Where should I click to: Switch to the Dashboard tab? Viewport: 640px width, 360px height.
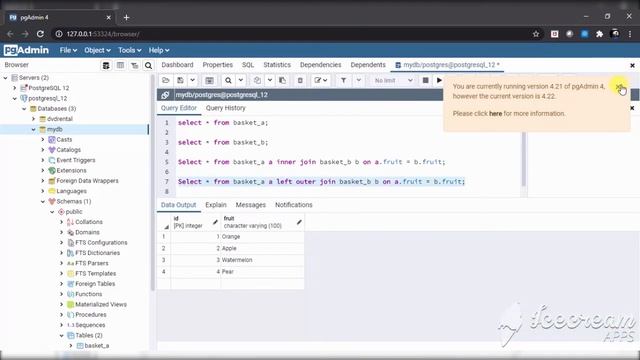click(177, 65)
